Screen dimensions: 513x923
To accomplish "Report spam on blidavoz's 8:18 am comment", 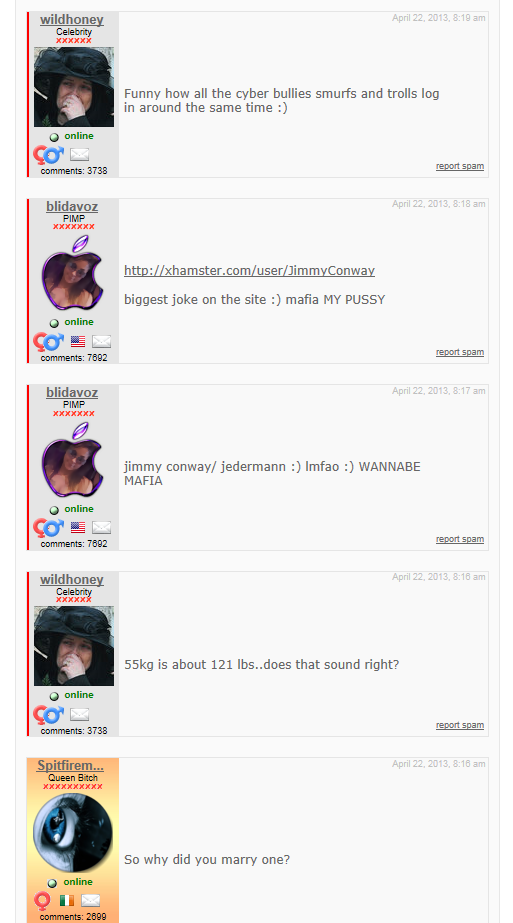I will pos(460,352).
